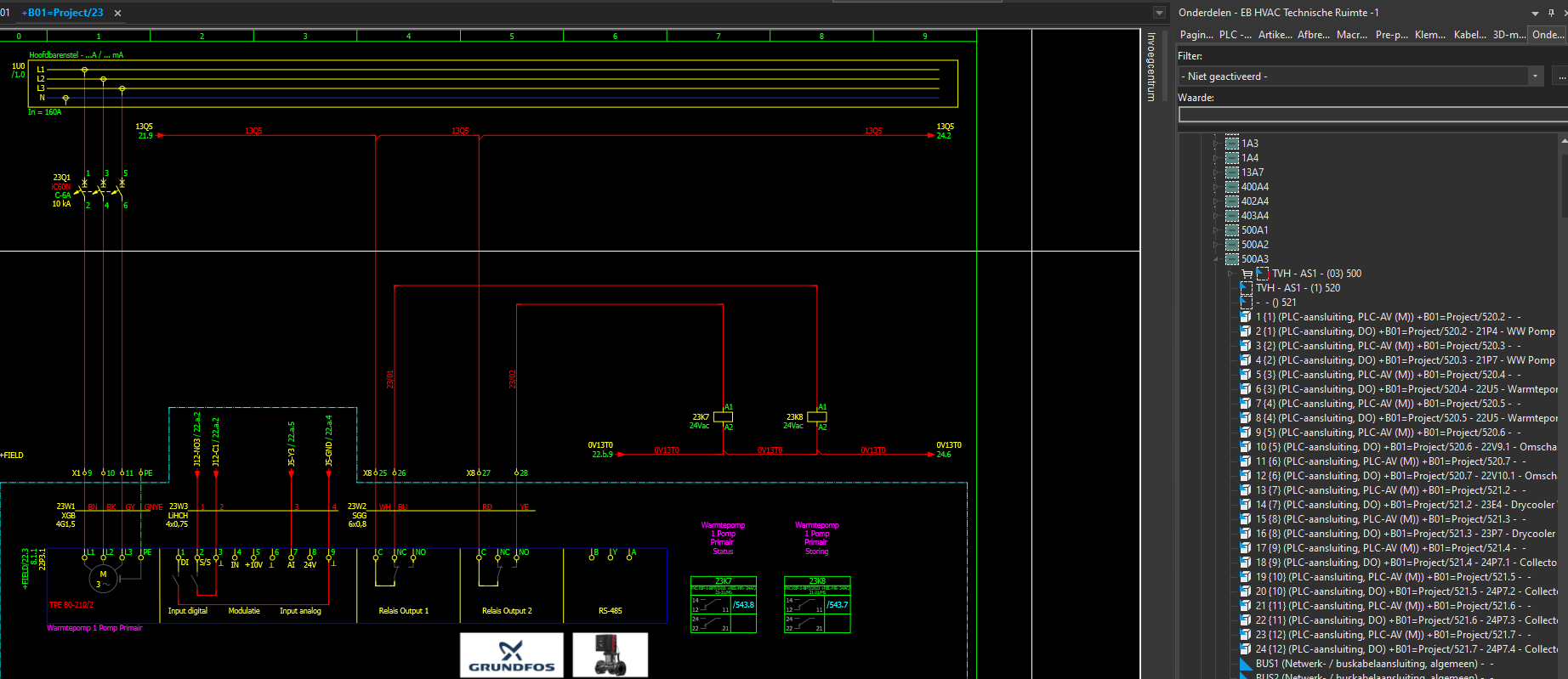The image size is (1568, 679).
Task: Click icon of row '24 {12}' 24P7.4
Action: [x=1247, y=649]
